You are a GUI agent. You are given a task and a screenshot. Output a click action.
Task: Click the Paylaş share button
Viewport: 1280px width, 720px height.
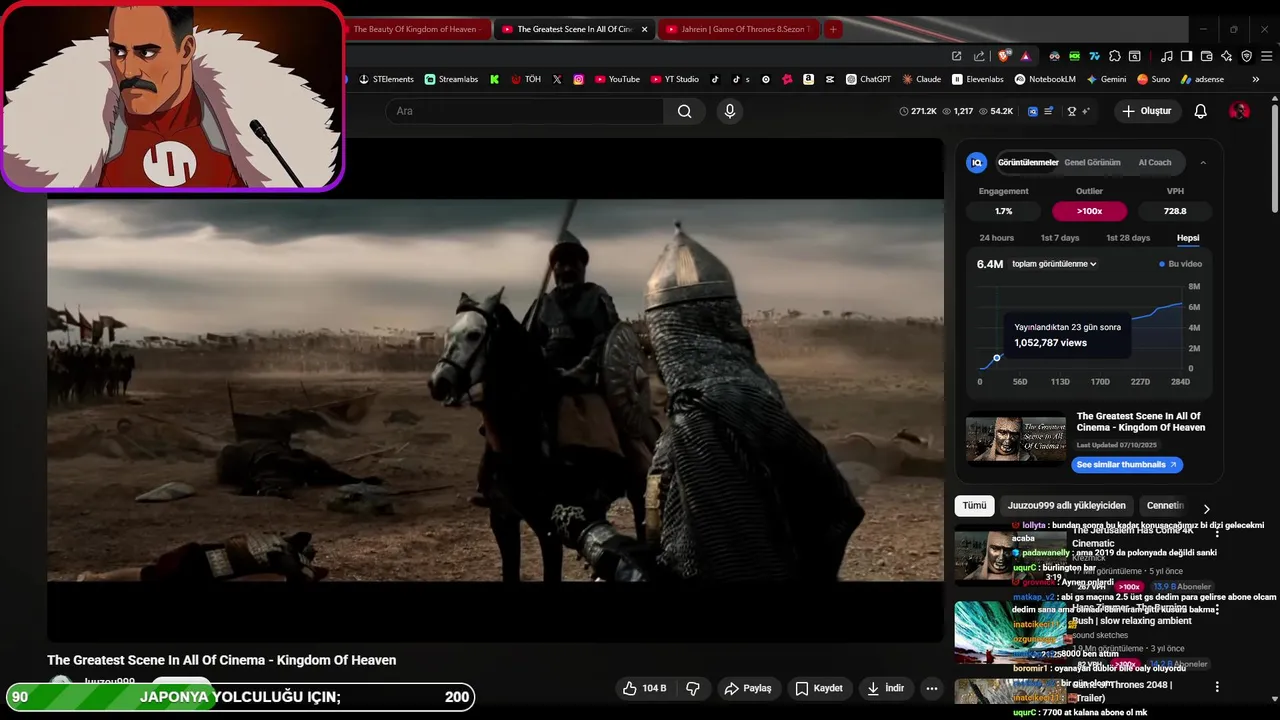point(748,688)
